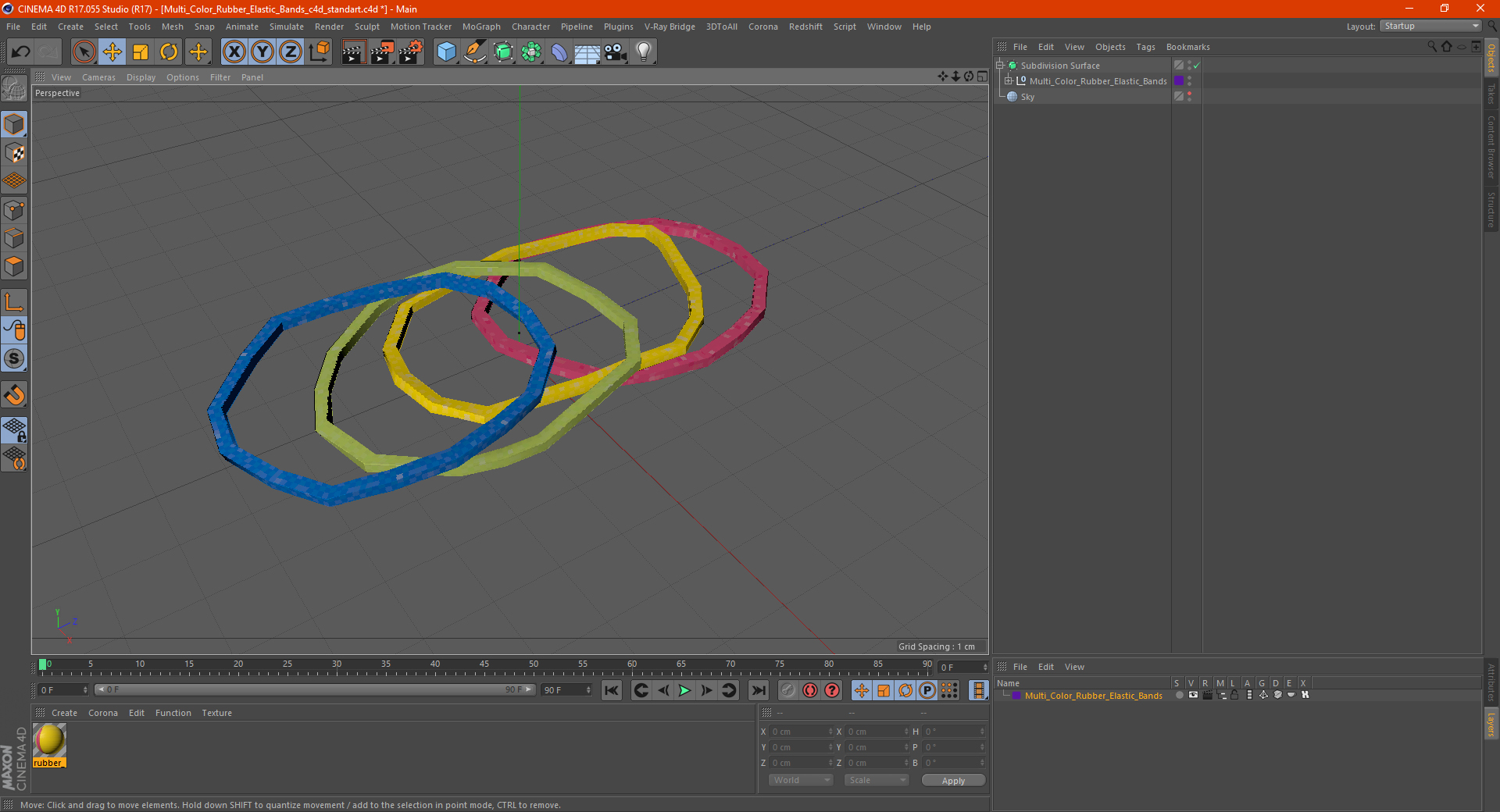The width and height of the screenshot is (1500, 812).
Task: Open viewport Display menu
Action: 141,77
